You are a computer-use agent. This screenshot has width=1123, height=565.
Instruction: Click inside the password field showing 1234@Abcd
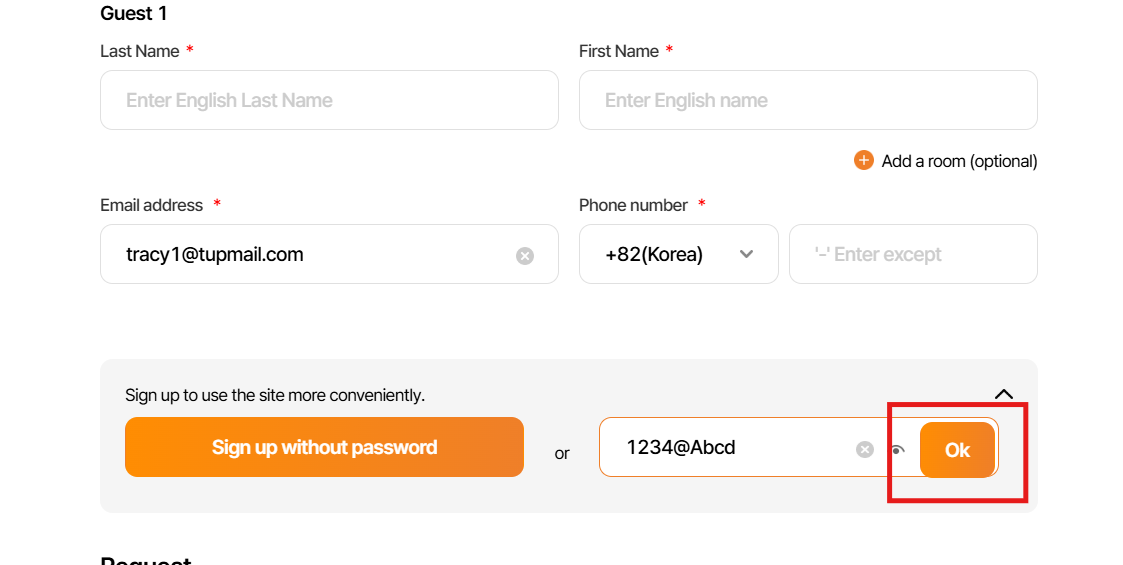click(730, 447)
